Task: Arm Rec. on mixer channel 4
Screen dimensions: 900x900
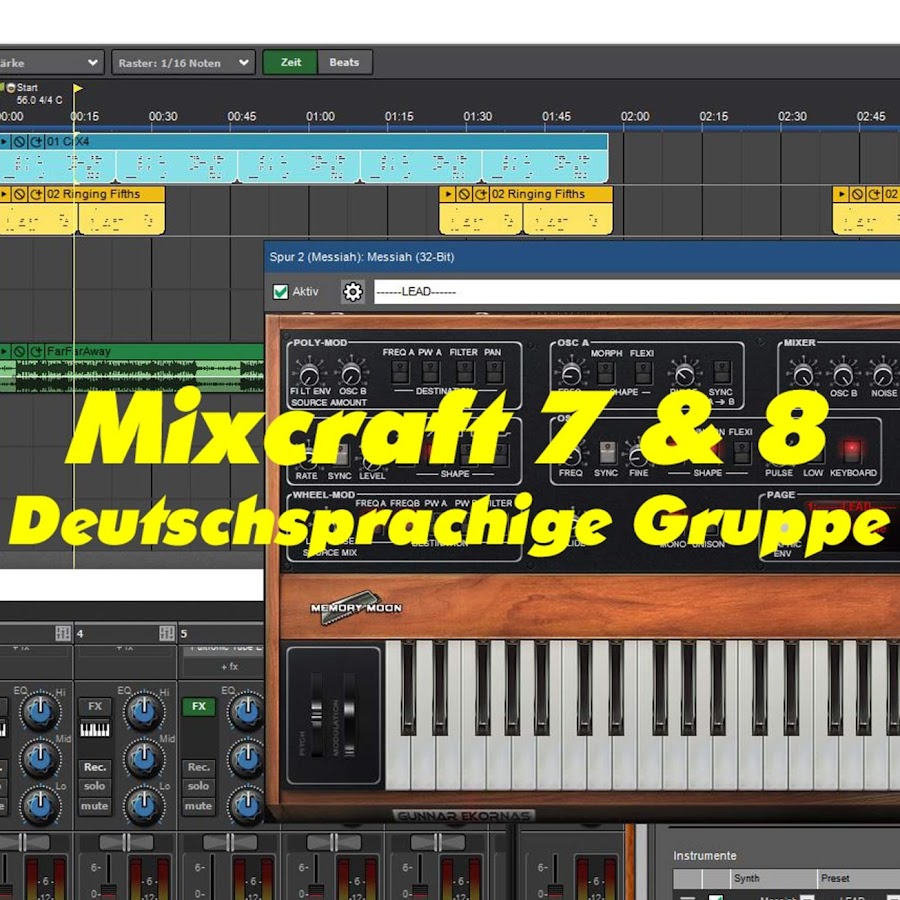Action: [95, 767]
